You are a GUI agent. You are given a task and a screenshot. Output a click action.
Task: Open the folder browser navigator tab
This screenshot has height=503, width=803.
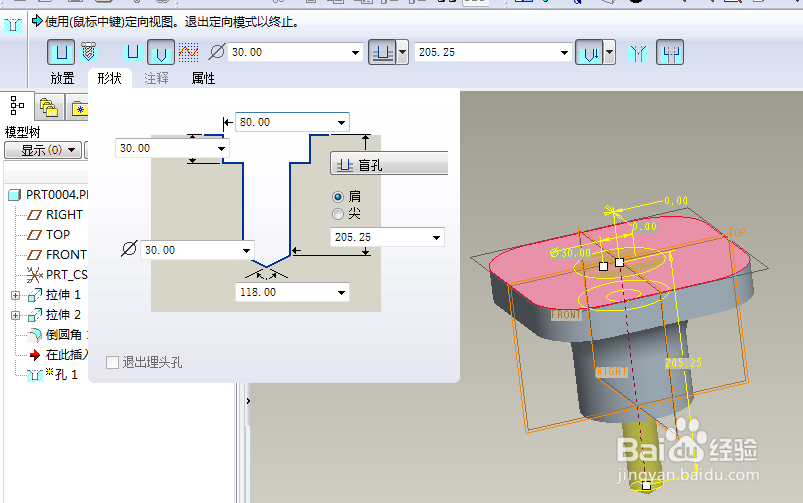tap(49, 108)
